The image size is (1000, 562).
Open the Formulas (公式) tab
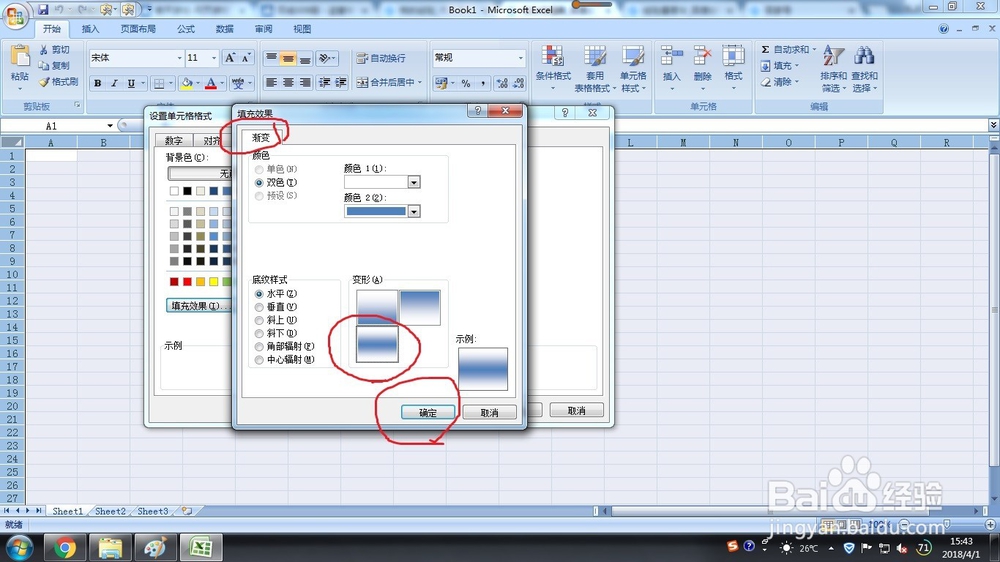pyautogui.click(x=186, y=29)
